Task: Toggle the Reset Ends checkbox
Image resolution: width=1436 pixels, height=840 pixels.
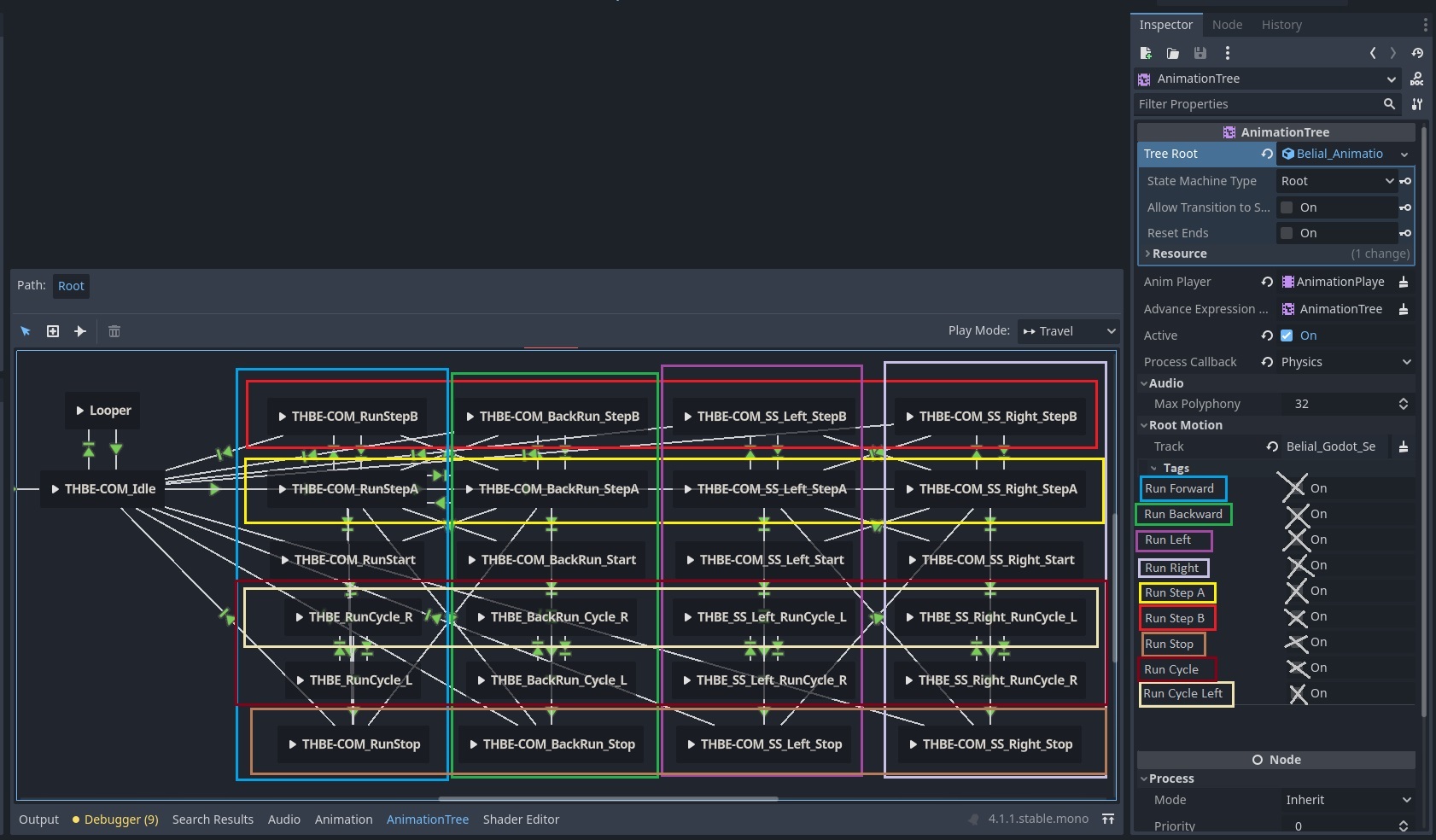Action: click(x=1287, y=232)
